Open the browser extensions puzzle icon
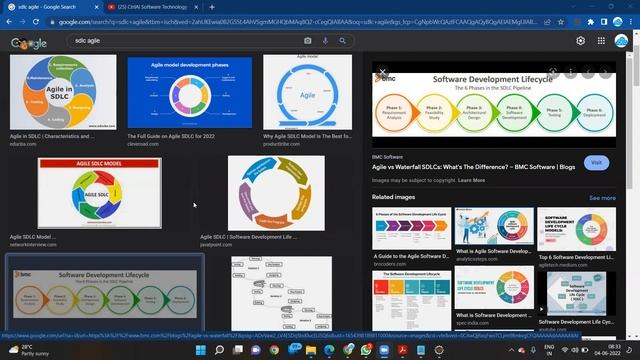This screenshot has width=640, height=360. [x=590, y=22]
